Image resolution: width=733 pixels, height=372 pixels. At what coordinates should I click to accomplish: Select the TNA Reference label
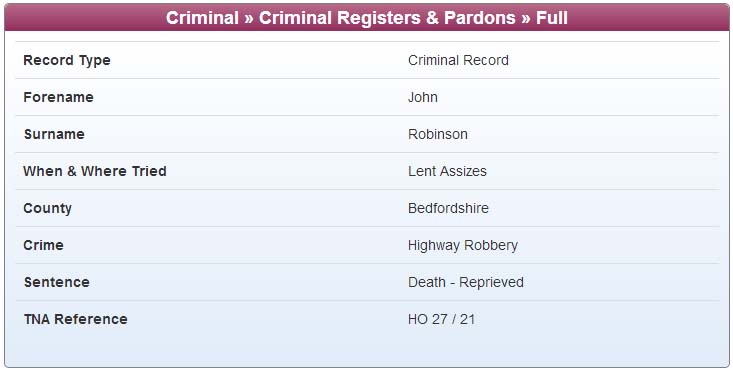coord(76,319)
